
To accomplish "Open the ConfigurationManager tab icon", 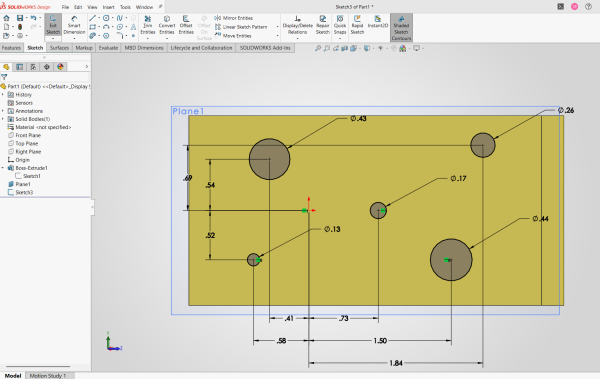I will [x=33, y=67].
